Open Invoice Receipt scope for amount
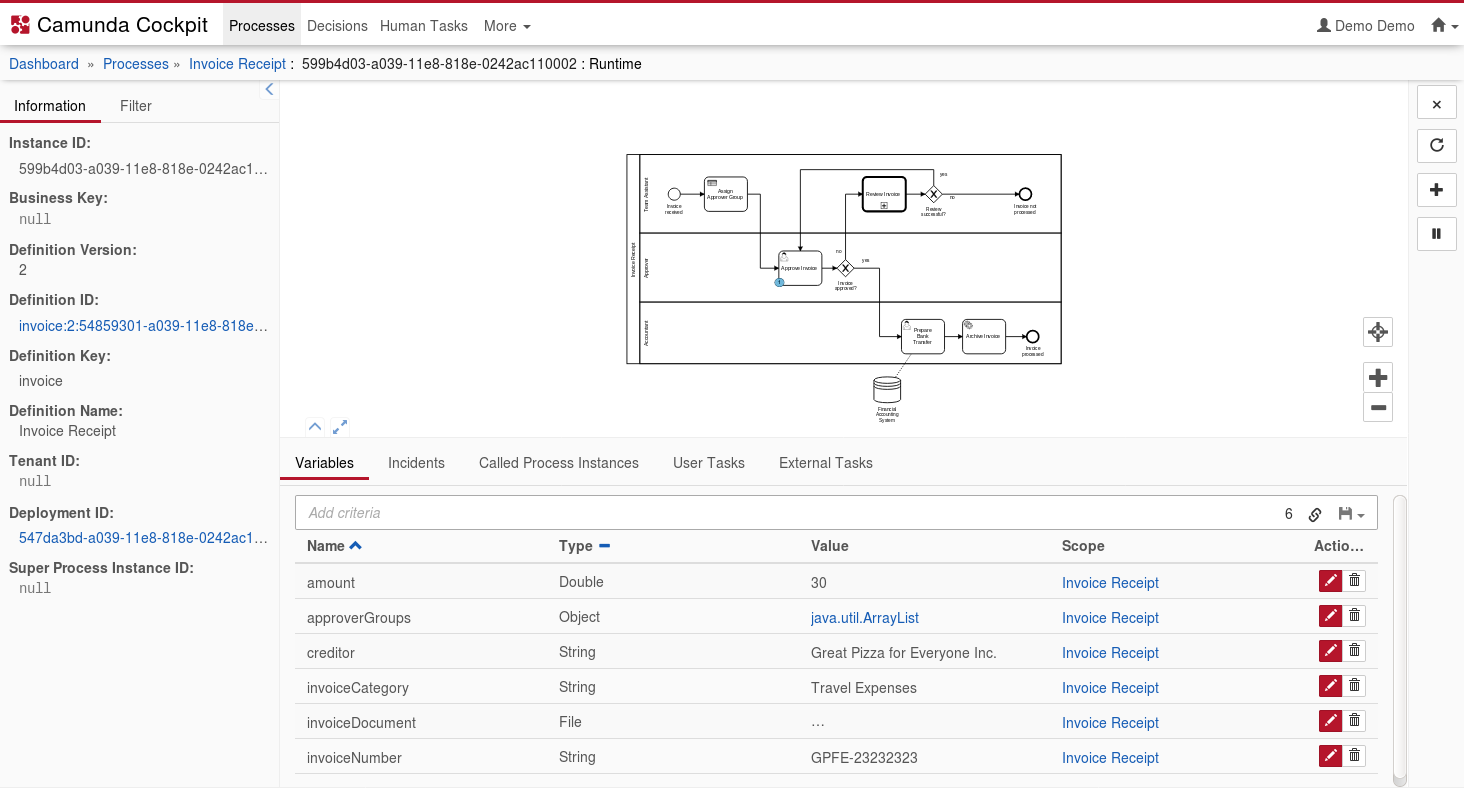Image resolution: width=1464 pixels, height=796 pixels. (x=1110, y=583)
